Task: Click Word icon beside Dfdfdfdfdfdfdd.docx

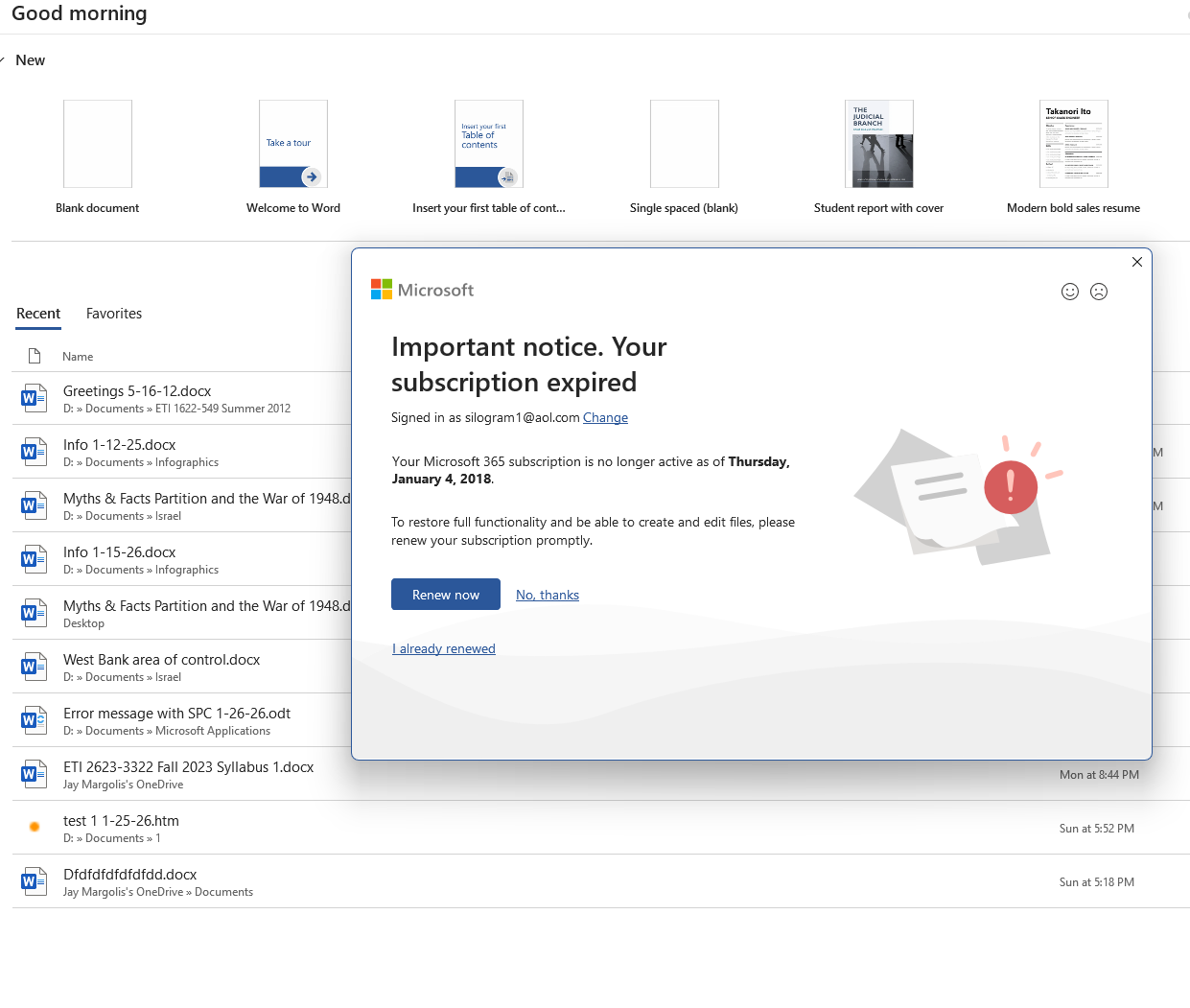Action: pos(34,881)
